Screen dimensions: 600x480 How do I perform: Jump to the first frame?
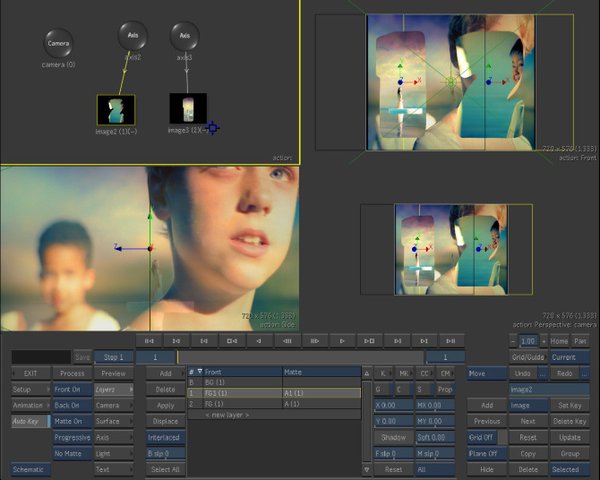pyautogui.click(x=147, y=341)
